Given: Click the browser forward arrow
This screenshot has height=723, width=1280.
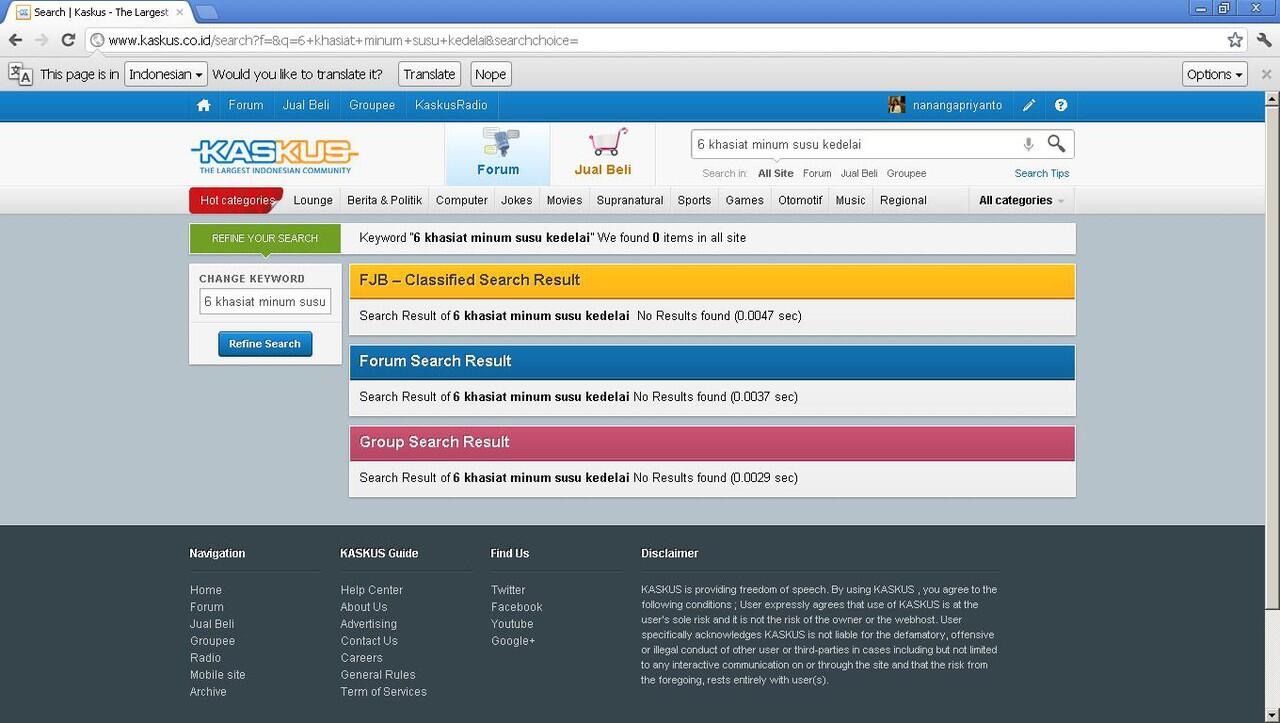Looking at the screenshot, I should pos(41,40).
